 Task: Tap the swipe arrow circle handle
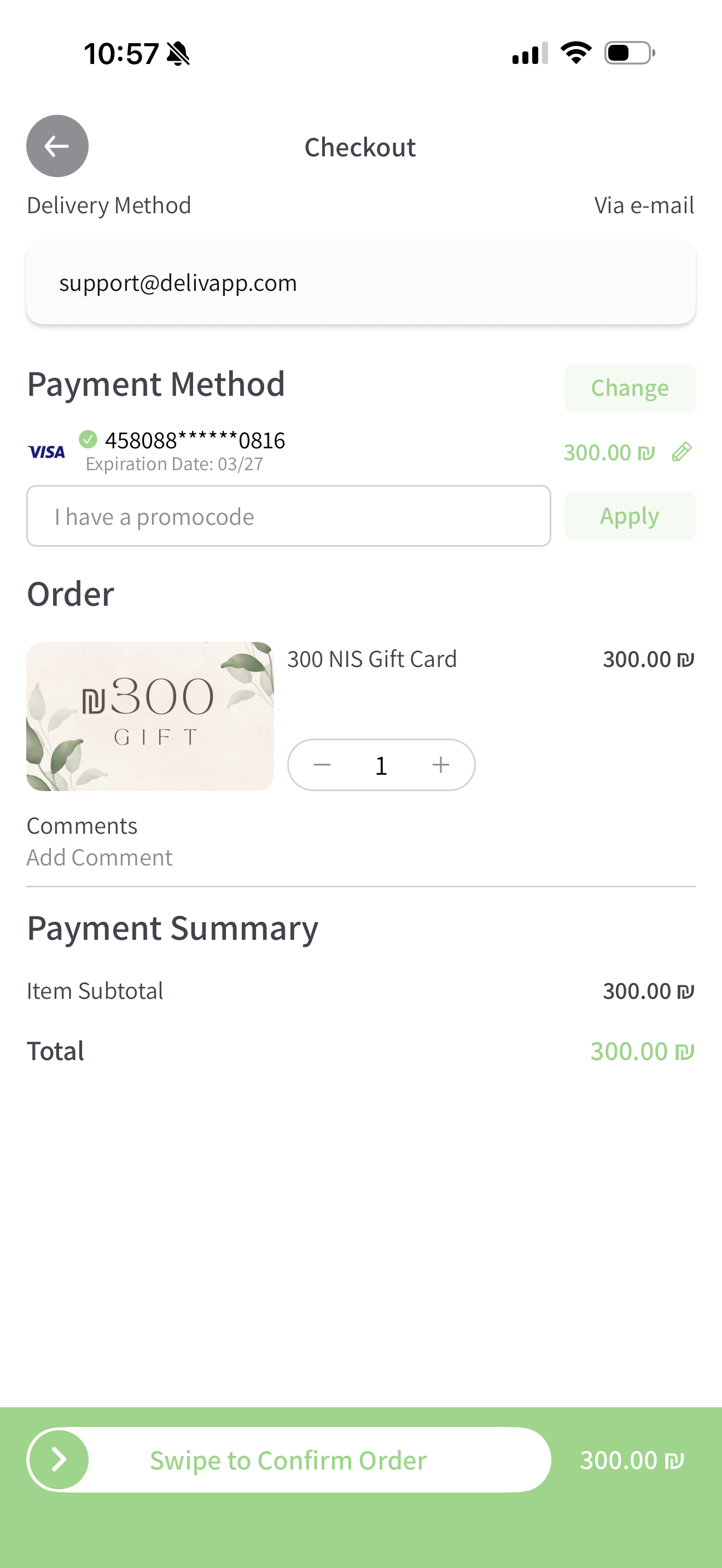coord(59,1460)
